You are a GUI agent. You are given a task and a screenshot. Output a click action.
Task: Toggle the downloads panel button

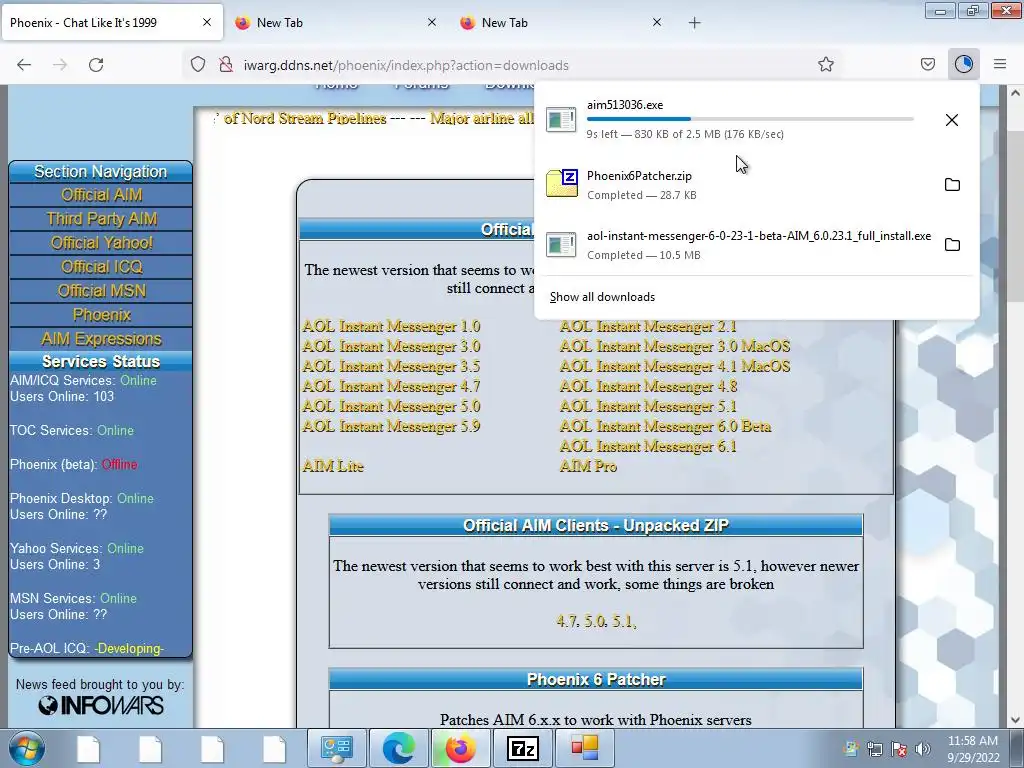tap(963, 64)
